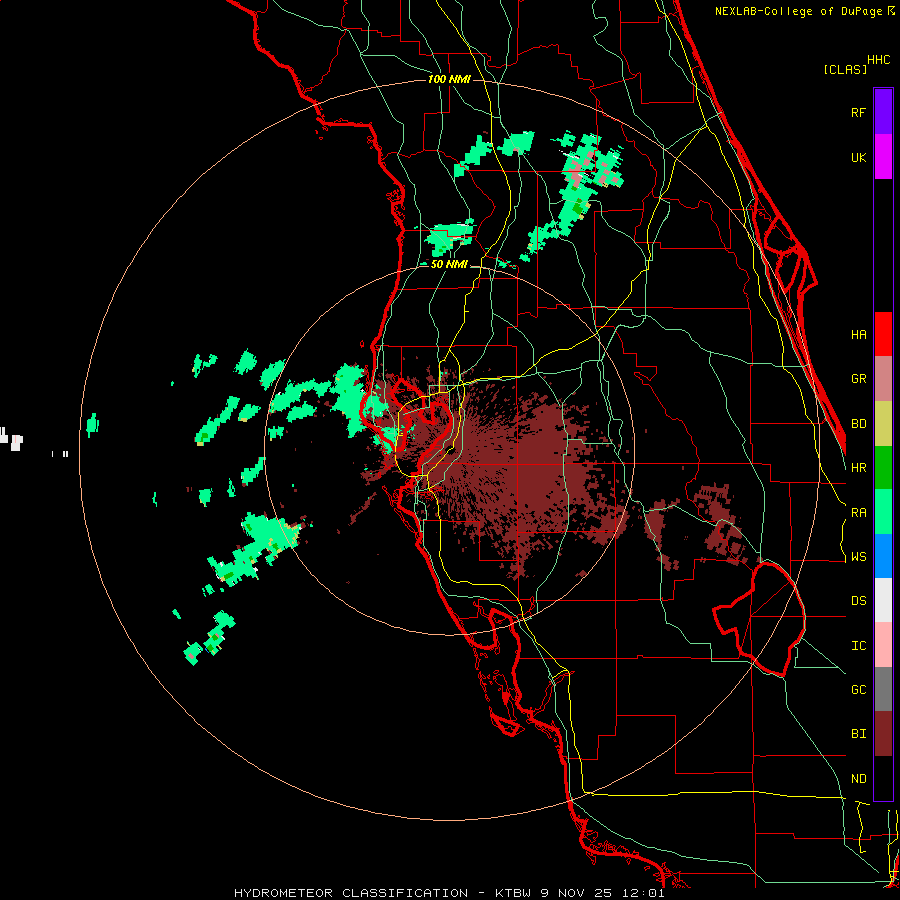The height and width of the screenshot is (900, 900).
Task: Click the 50 NMI range ring label
Action: [449, 264]
